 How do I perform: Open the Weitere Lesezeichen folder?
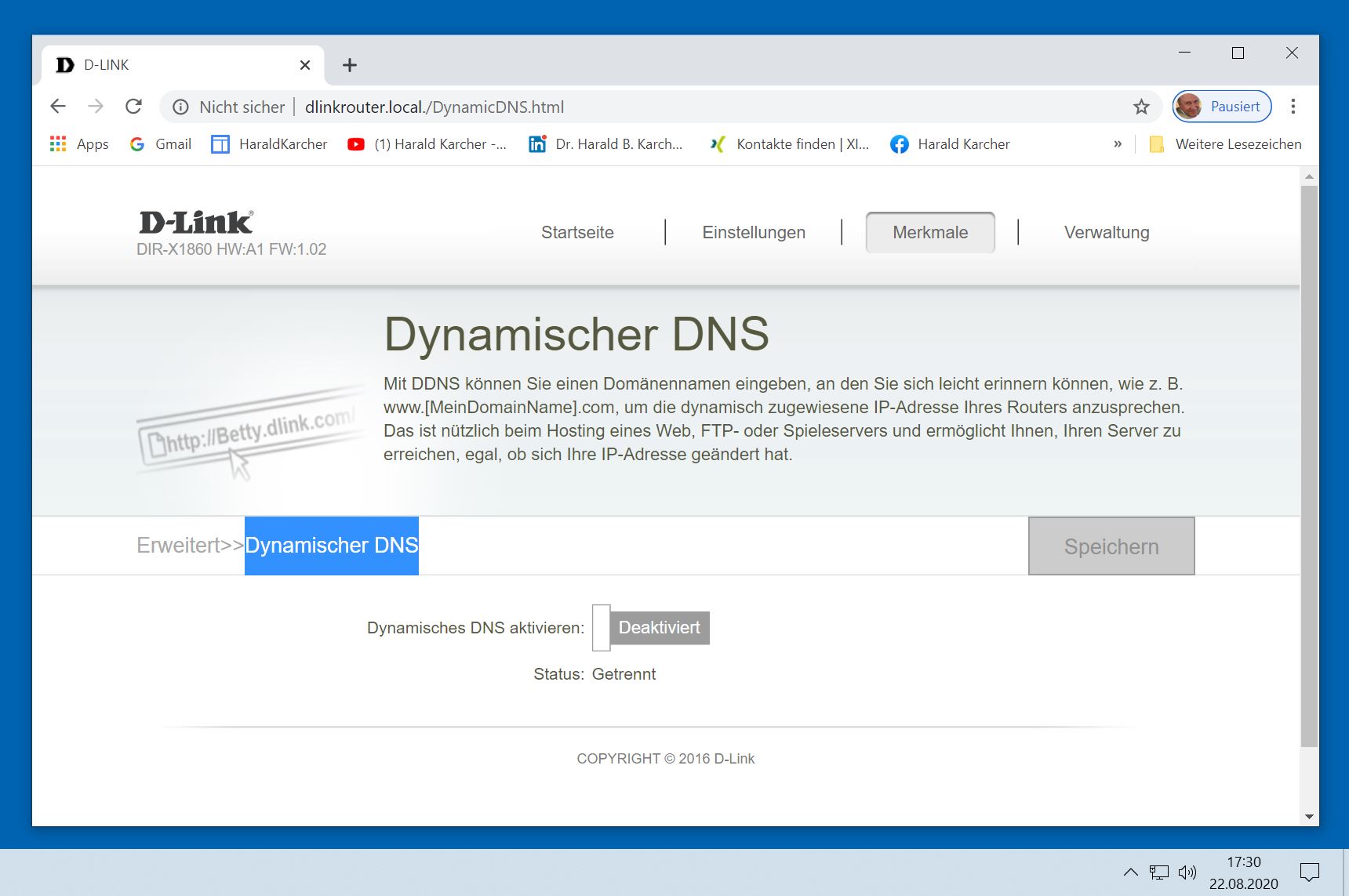pyautogui.click(x=1225, y=144)
